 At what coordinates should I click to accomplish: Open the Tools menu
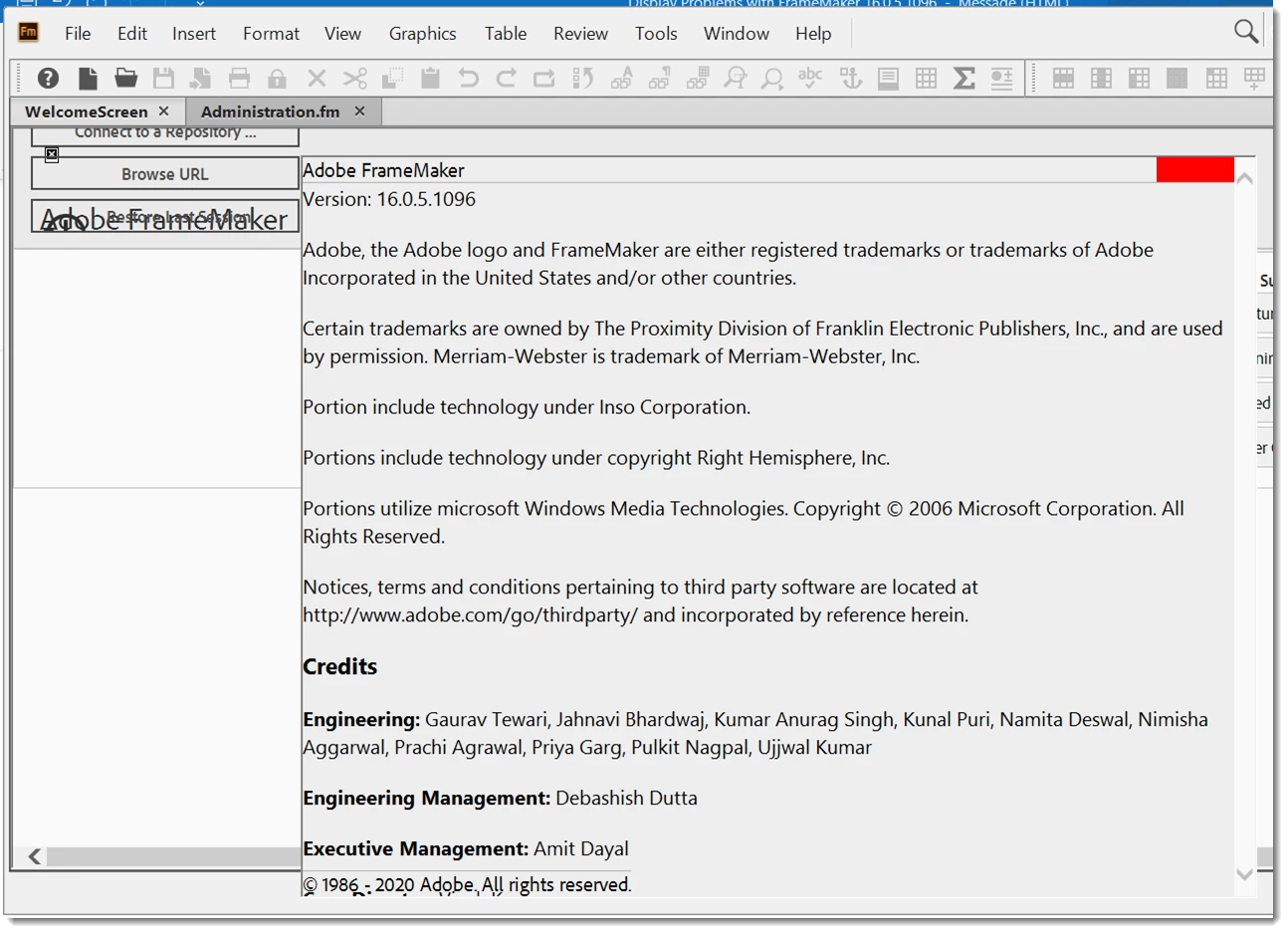coord(656,34)
